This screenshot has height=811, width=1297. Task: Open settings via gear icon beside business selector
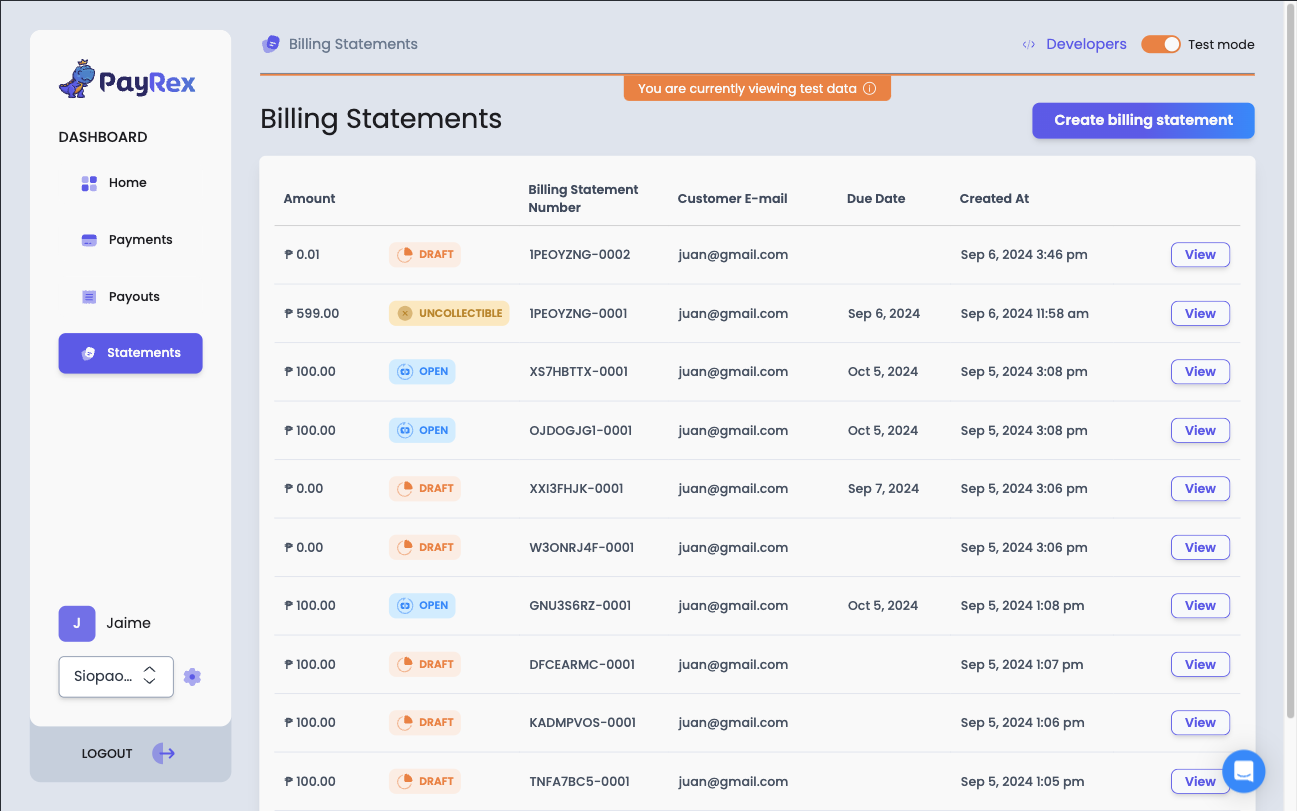pos(192,677)
